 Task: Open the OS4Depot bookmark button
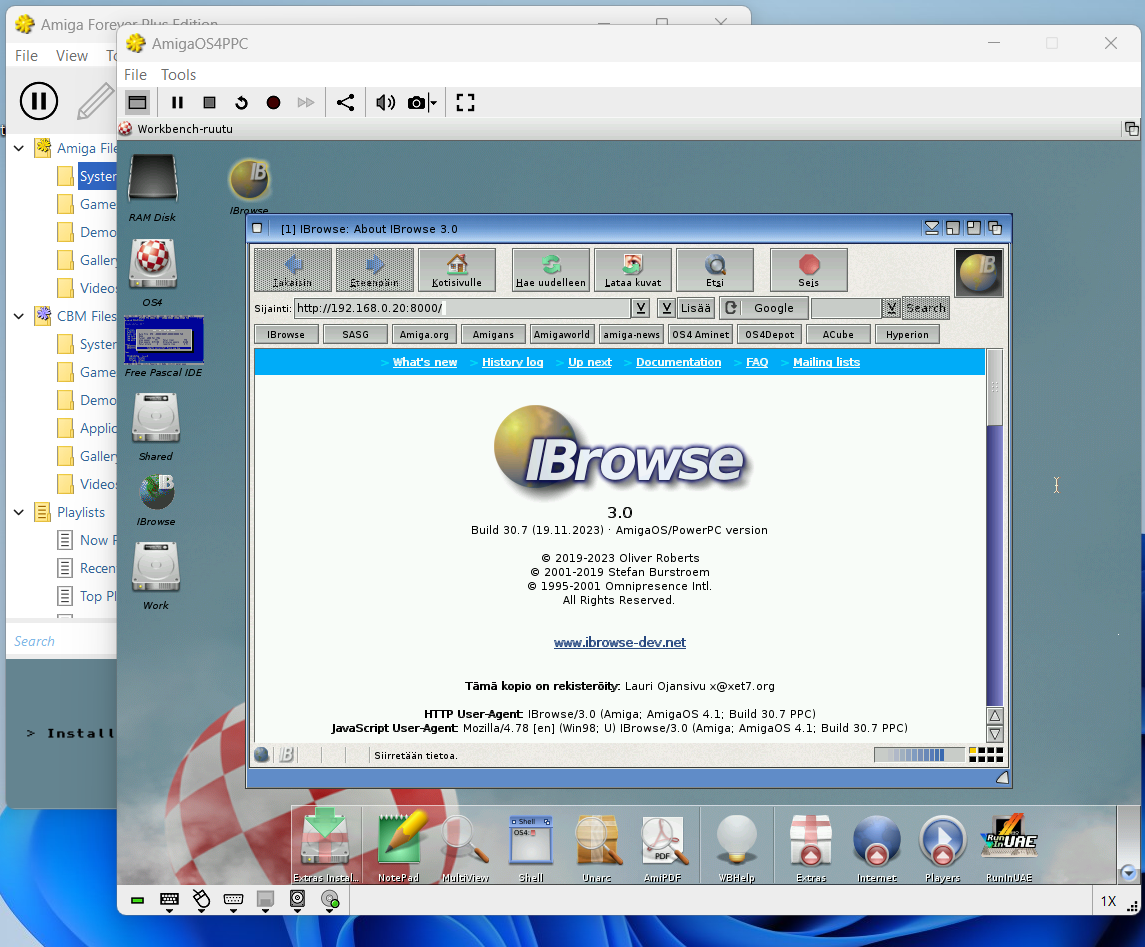(x=770, y=334)
